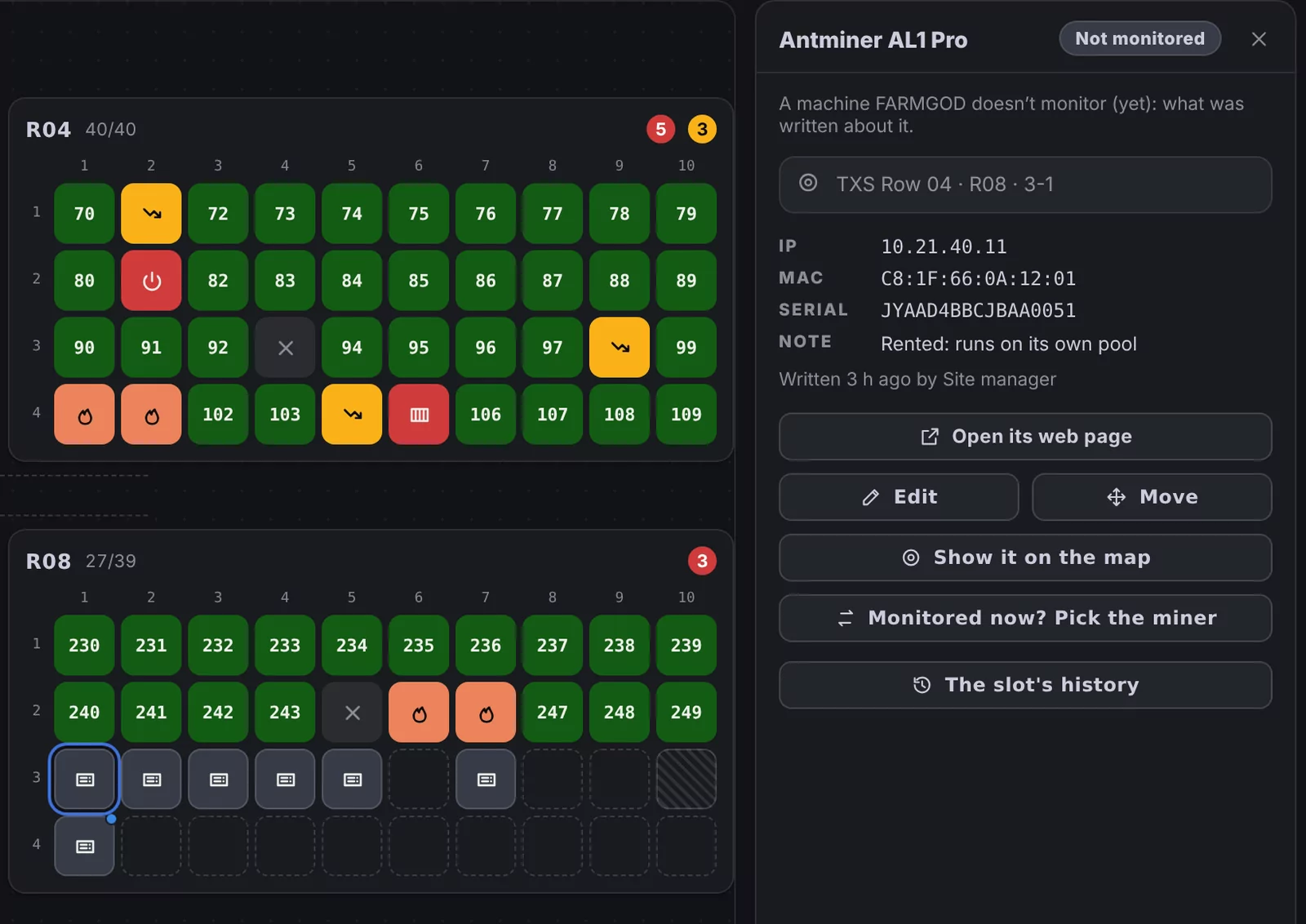This screenshot has width=1306, height=924.
Task: Select the overheating slot in R04 row 4 column 1
Action: 84,414
